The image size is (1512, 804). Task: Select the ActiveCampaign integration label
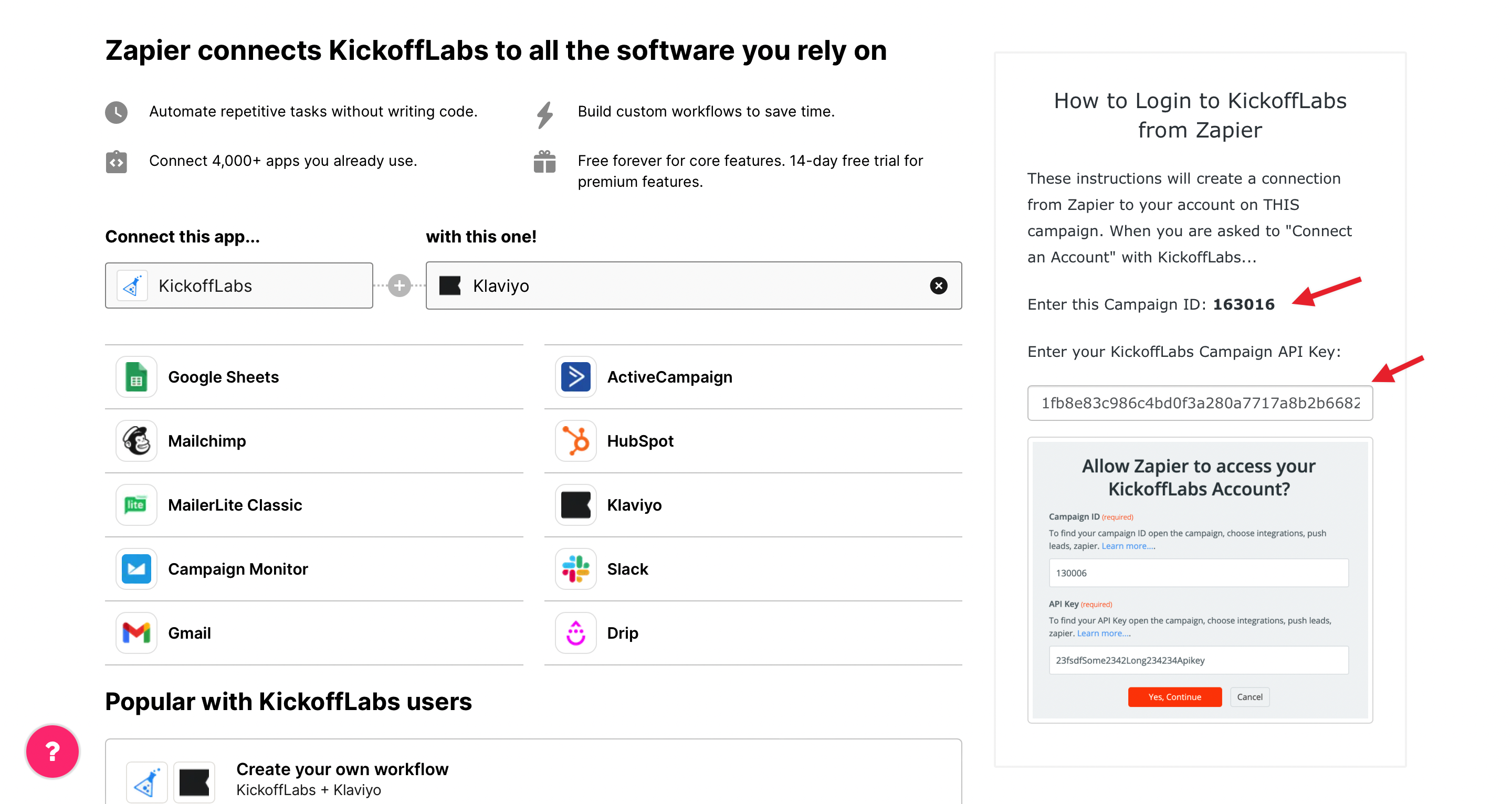[x=670, y=377]
